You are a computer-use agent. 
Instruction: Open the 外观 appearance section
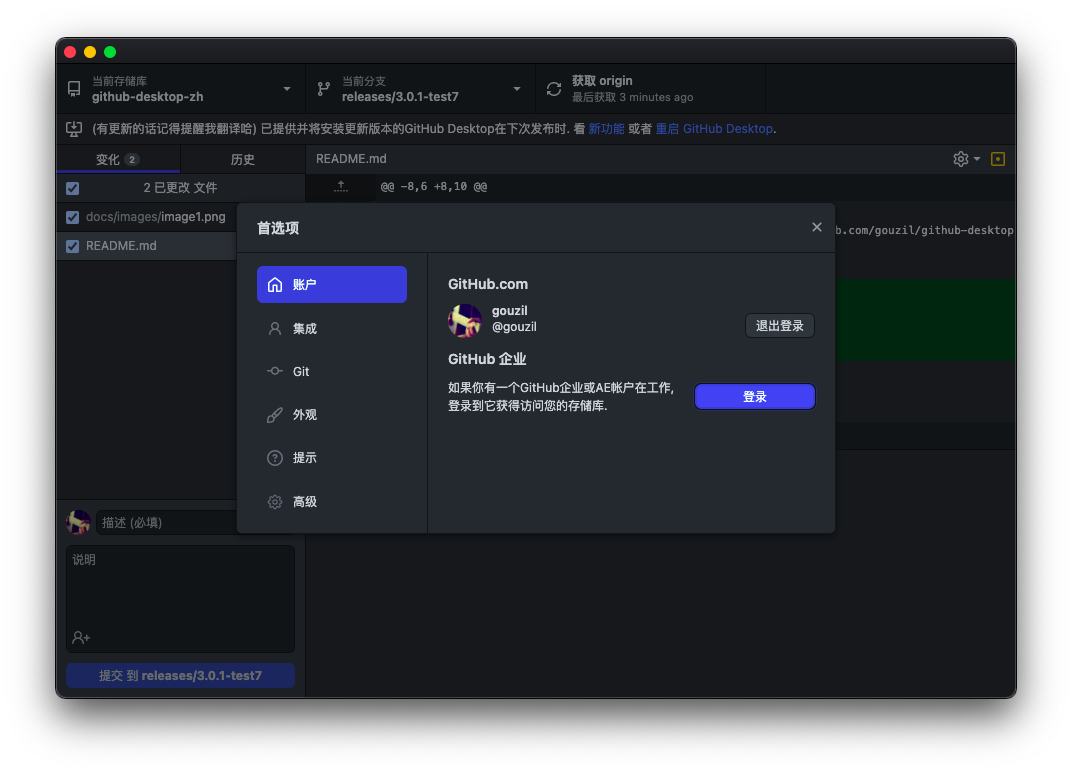point(332,414)
